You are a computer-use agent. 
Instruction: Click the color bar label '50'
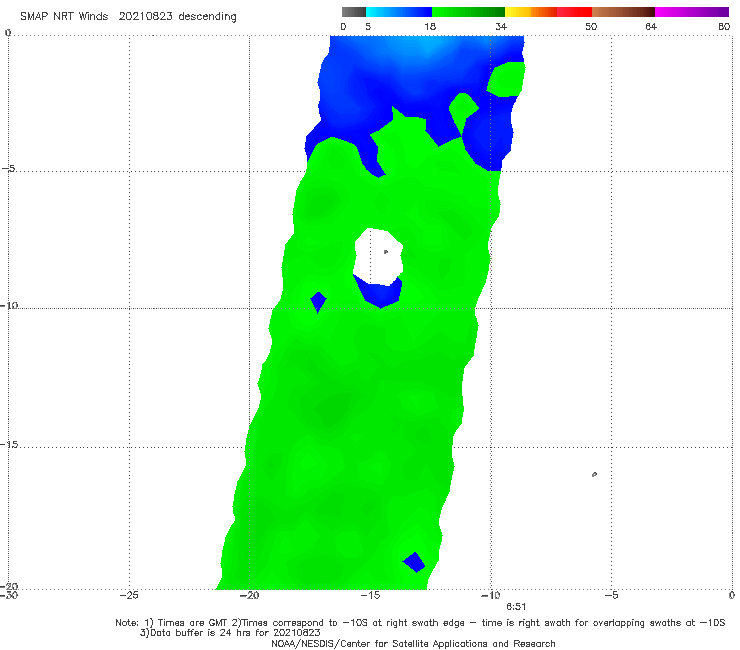click(591, 26)
